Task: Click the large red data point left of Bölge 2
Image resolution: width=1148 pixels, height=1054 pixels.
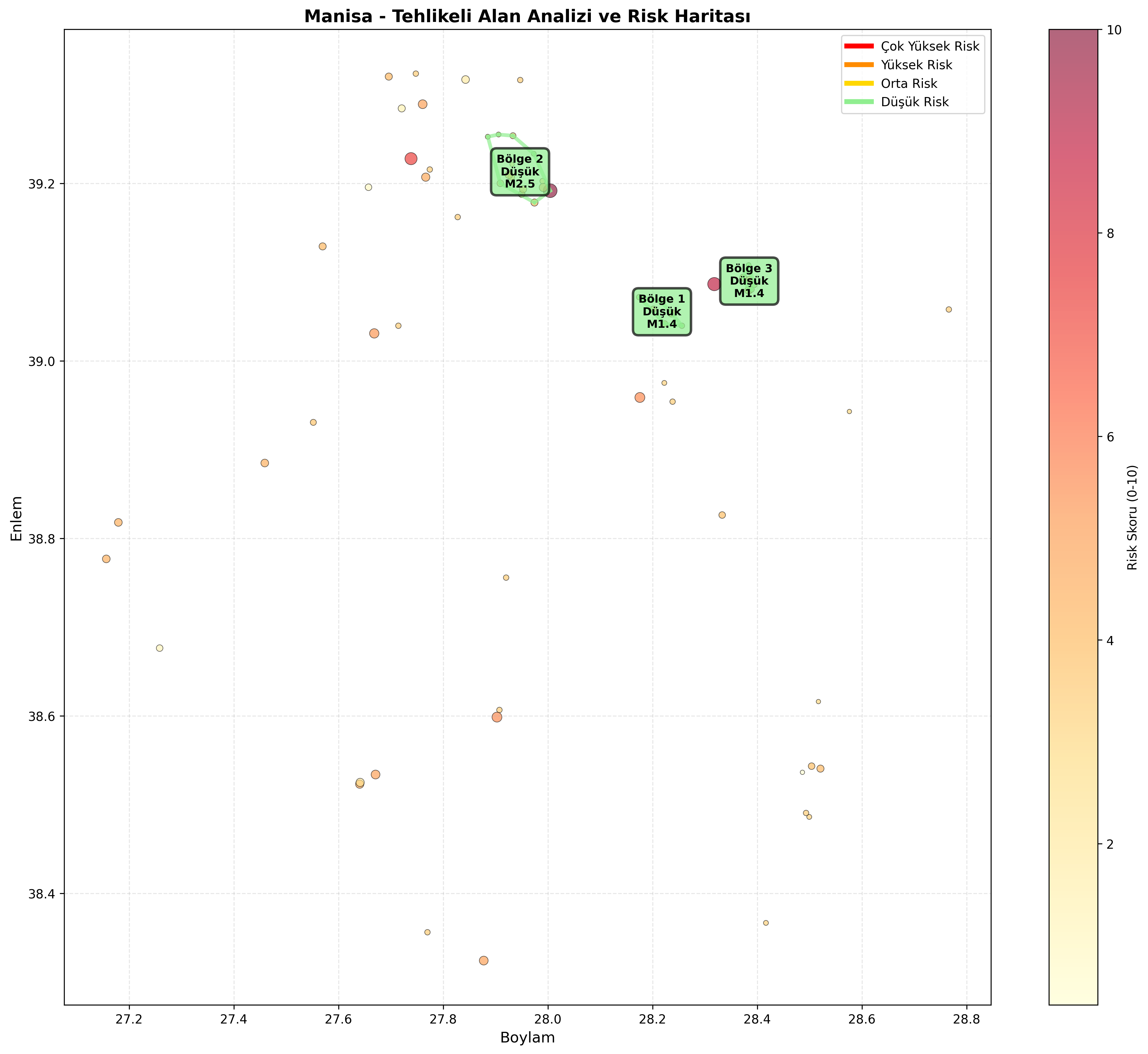Action: 411,159
